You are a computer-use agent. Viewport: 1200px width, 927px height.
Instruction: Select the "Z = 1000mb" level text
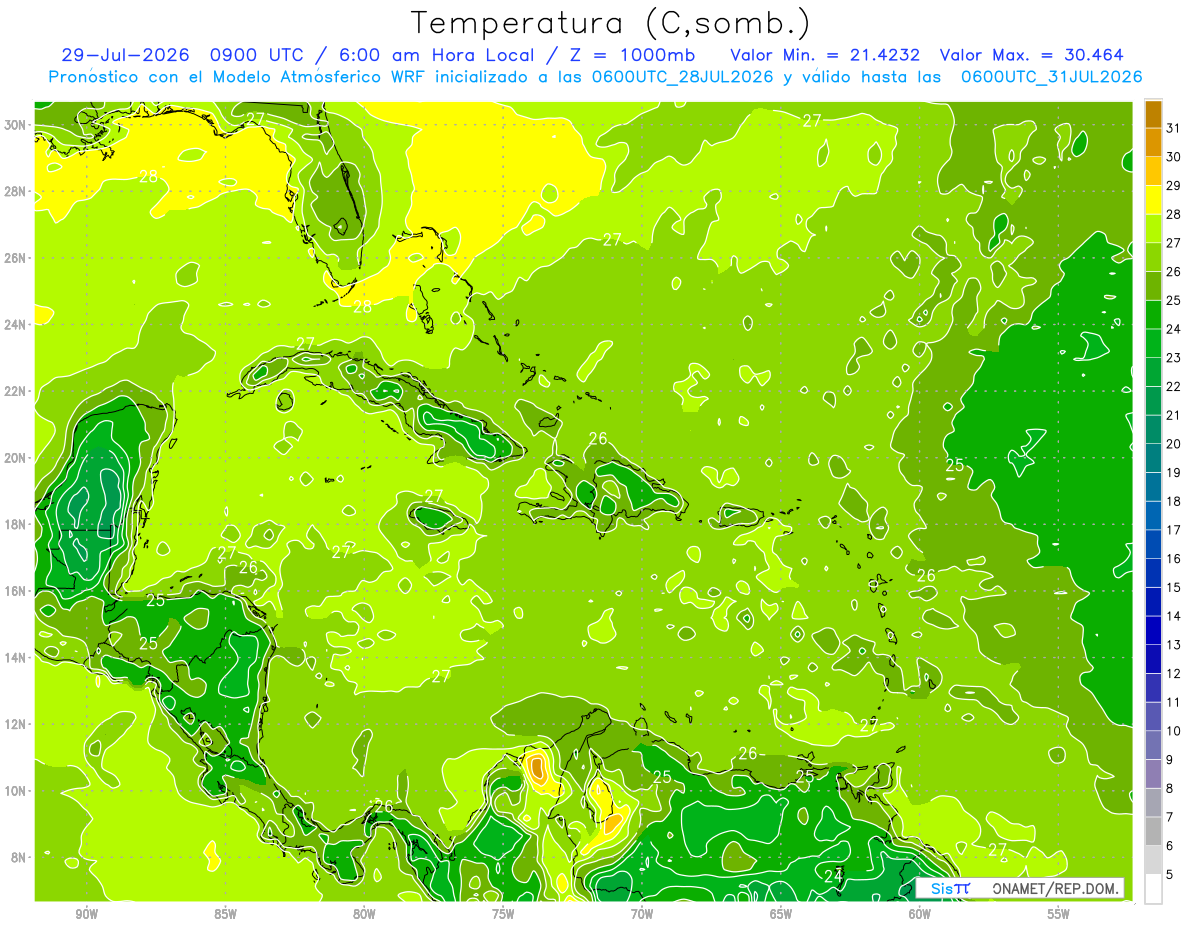[633, 55]
